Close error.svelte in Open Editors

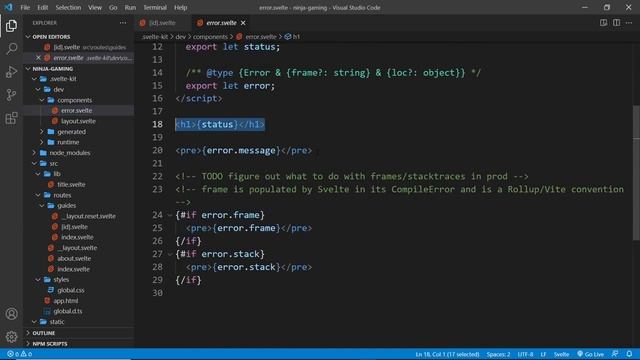tap(38, 58)
